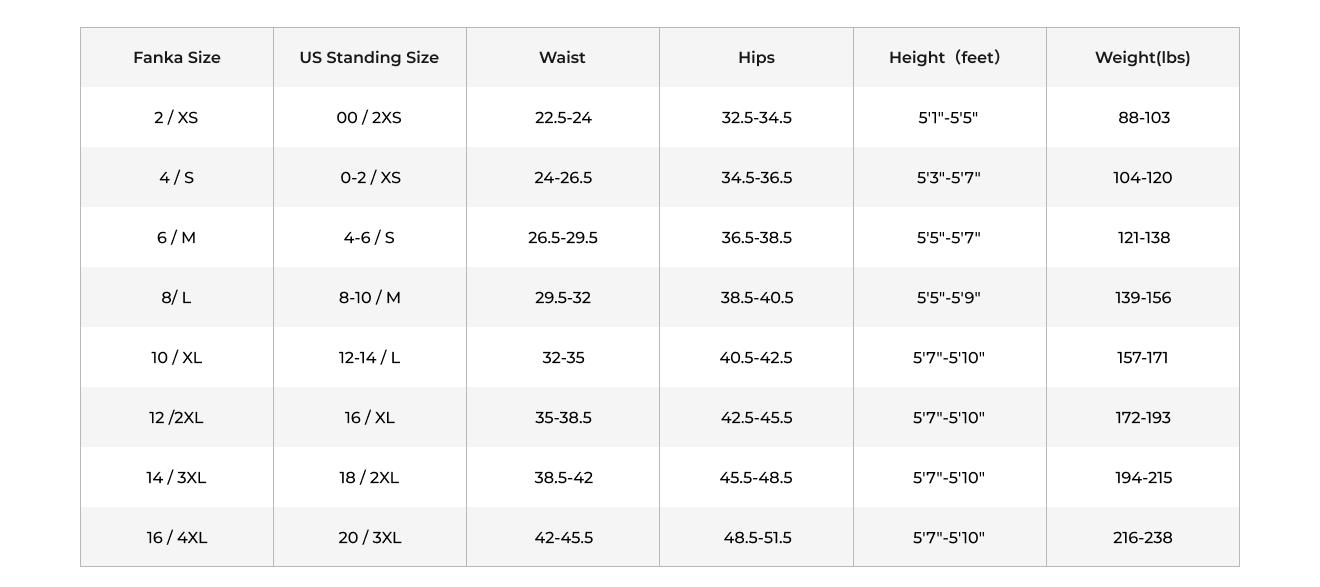Click the Fanka Size column header
Image resolution: width=1320 pixels, height=587 pixels.
click(x=177, y=58)
